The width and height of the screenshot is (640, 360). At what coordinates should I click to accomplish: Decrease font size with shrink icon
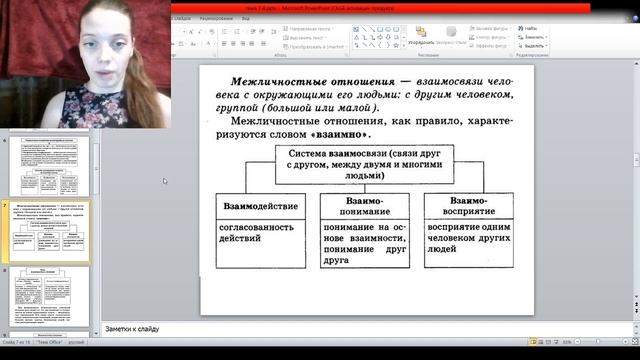[x=200, y=31]
